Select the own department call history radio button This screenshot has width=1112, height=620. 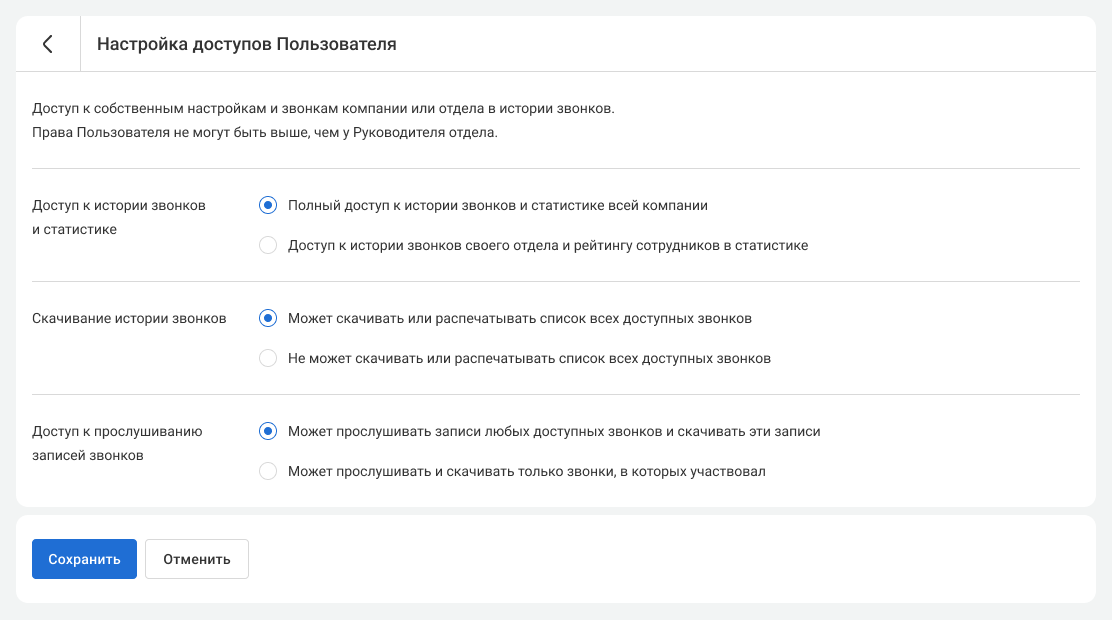point(267,245)
